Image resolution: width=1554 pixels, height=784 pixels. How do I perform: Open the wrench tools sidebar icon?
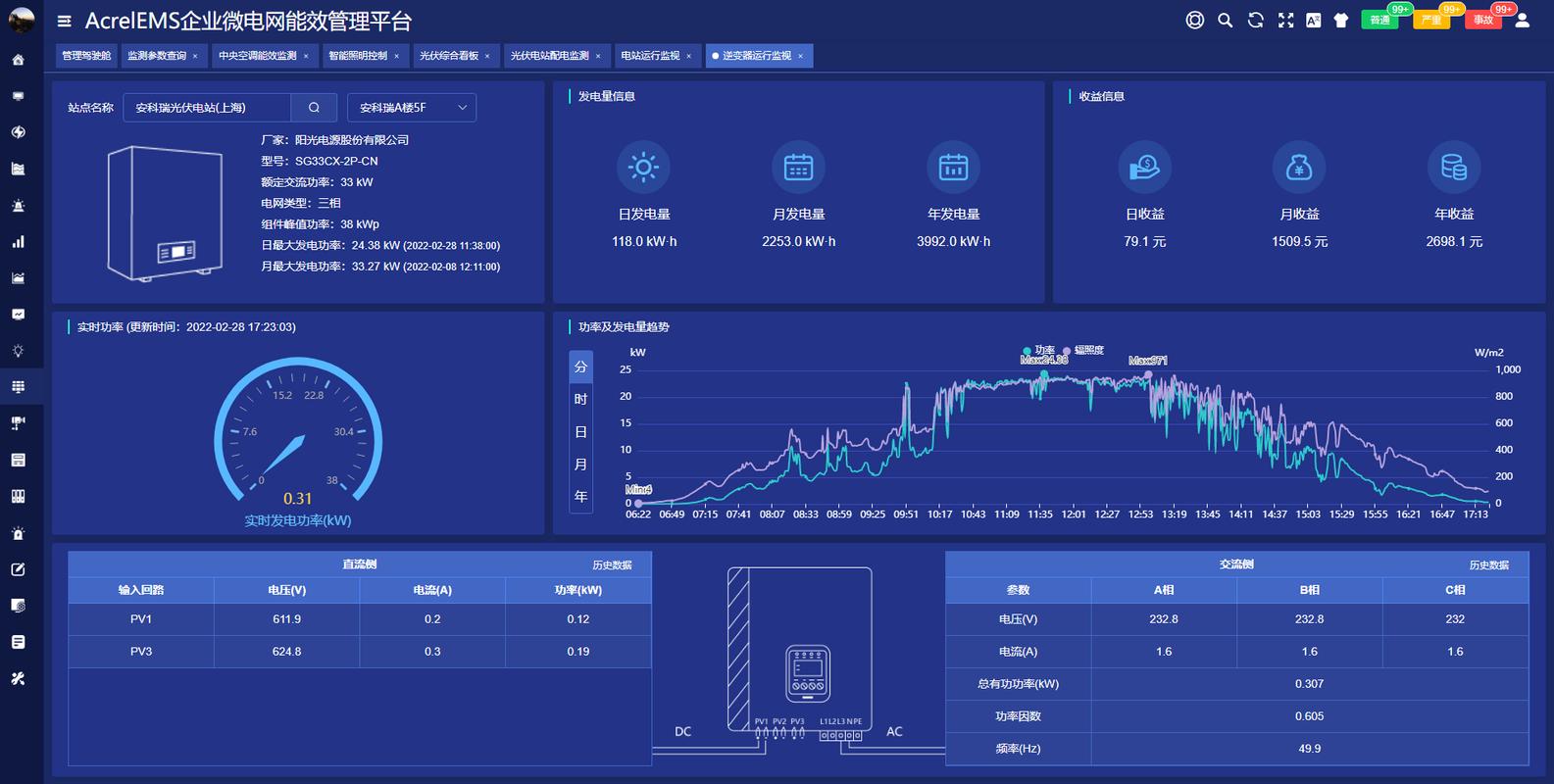[18, 678]
